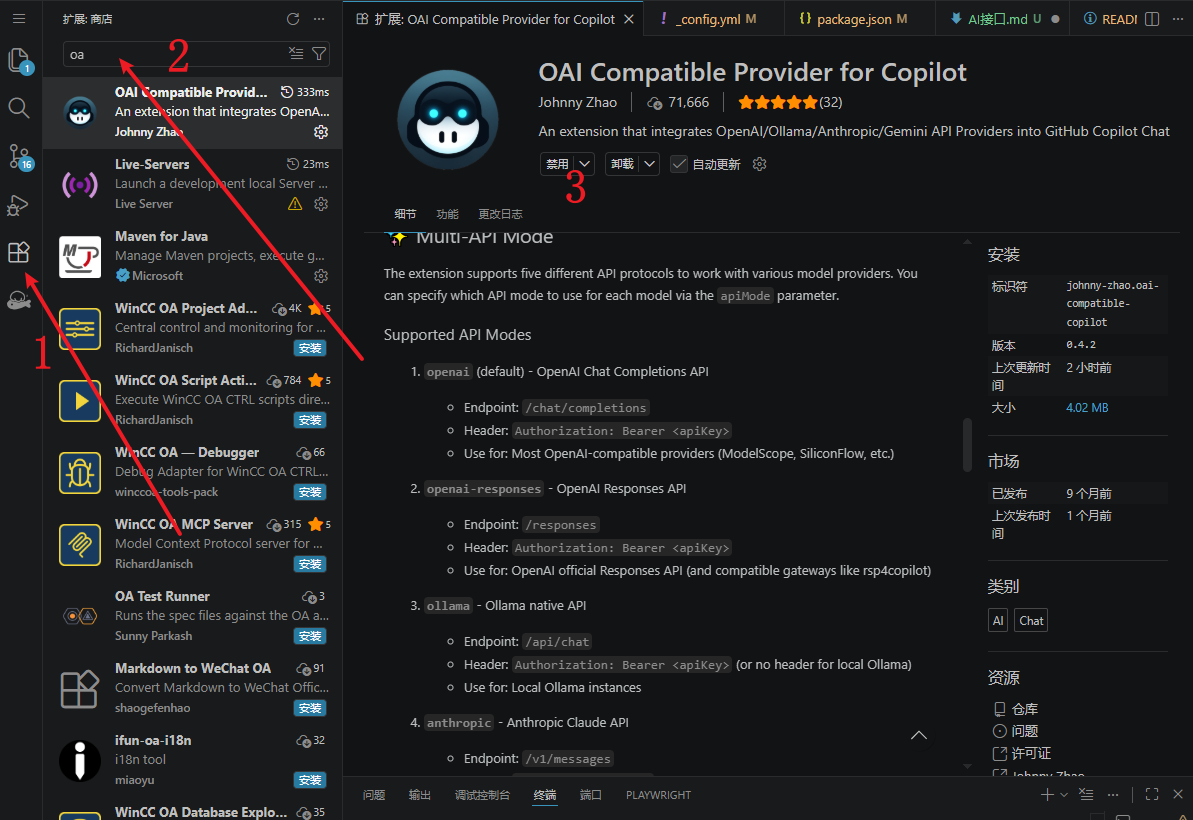The width and height of the screenshot is (1193, 820).
Task: Open the Run and Debug view
Action: click(x=18, y=205)
